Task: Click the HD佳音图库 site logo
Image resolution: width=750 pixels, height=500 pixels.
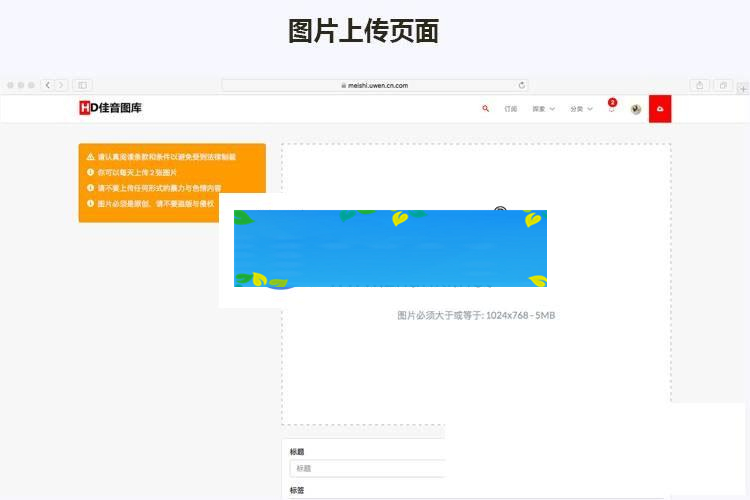Action: [x=111, y=108]
